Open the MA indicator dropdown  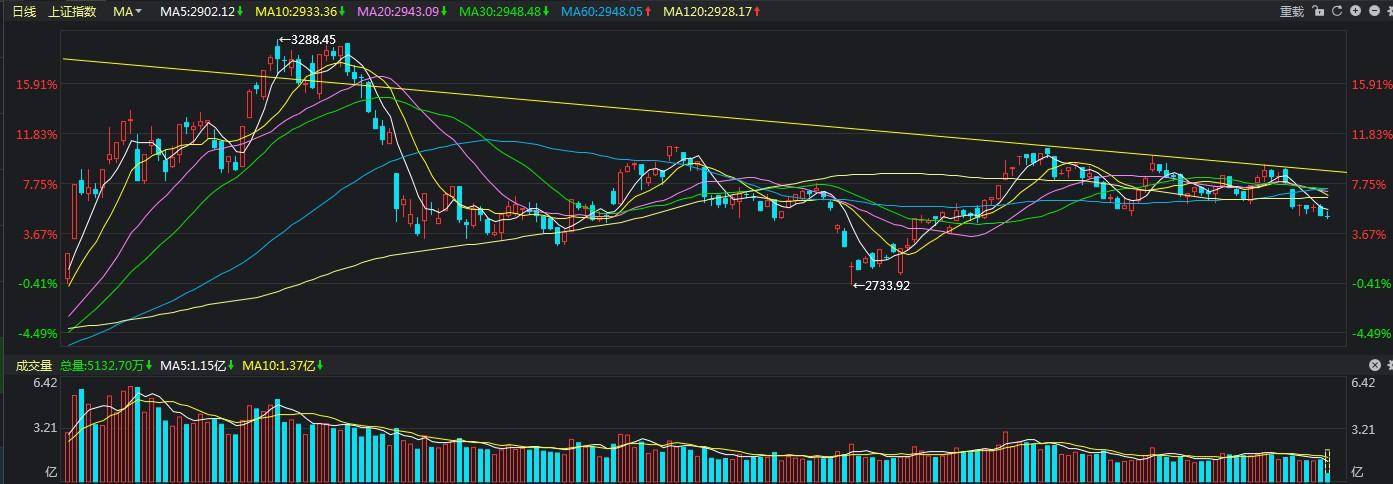127,11
